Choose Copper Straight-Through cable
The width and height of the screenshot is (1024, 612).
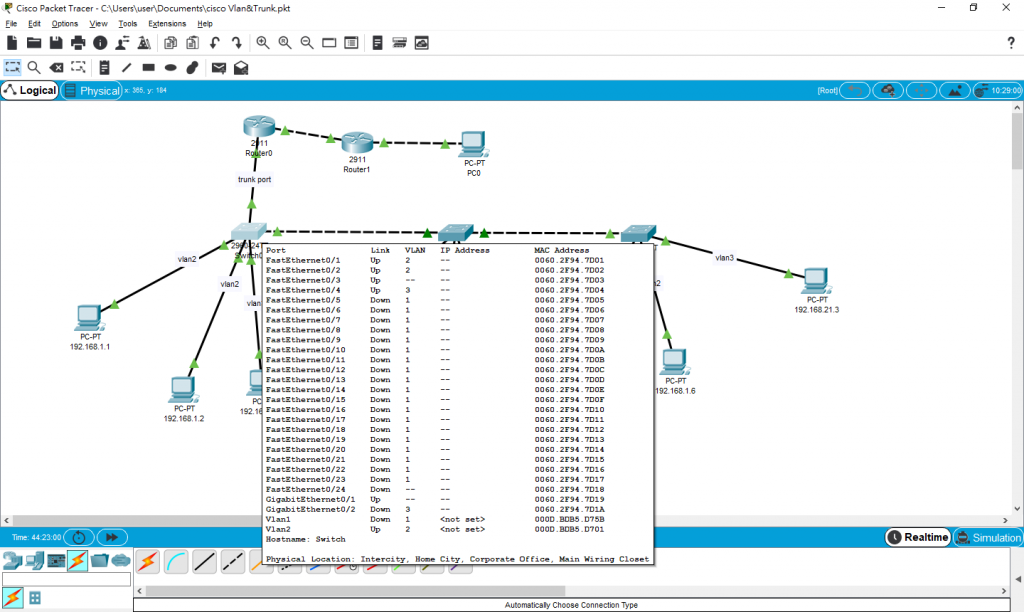point(204,562)
